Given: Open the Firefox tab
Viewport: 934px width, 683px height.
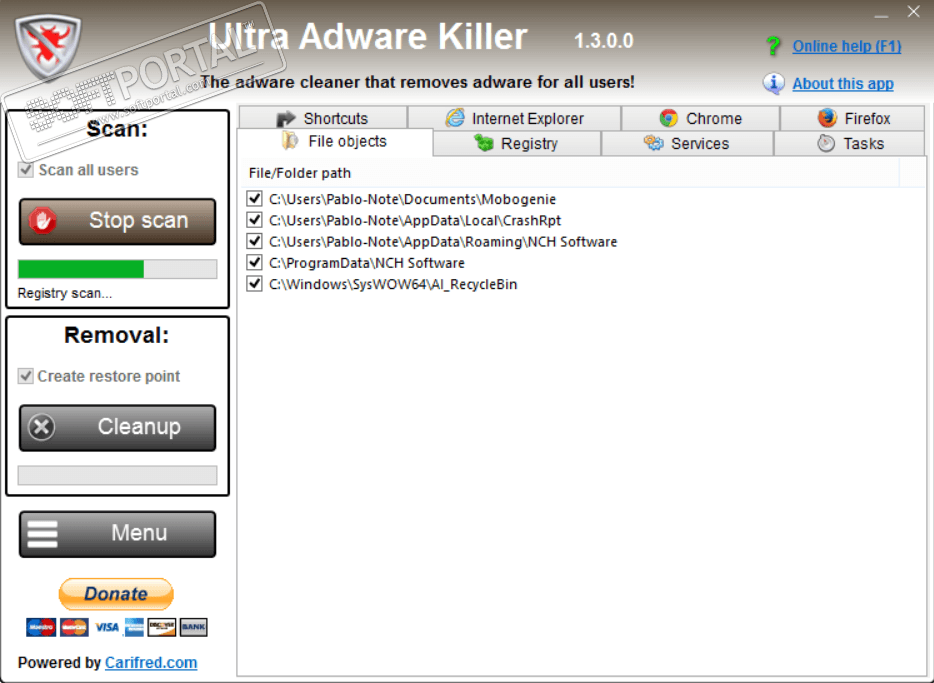Looking at the screenshot, I should pos(852,118).
